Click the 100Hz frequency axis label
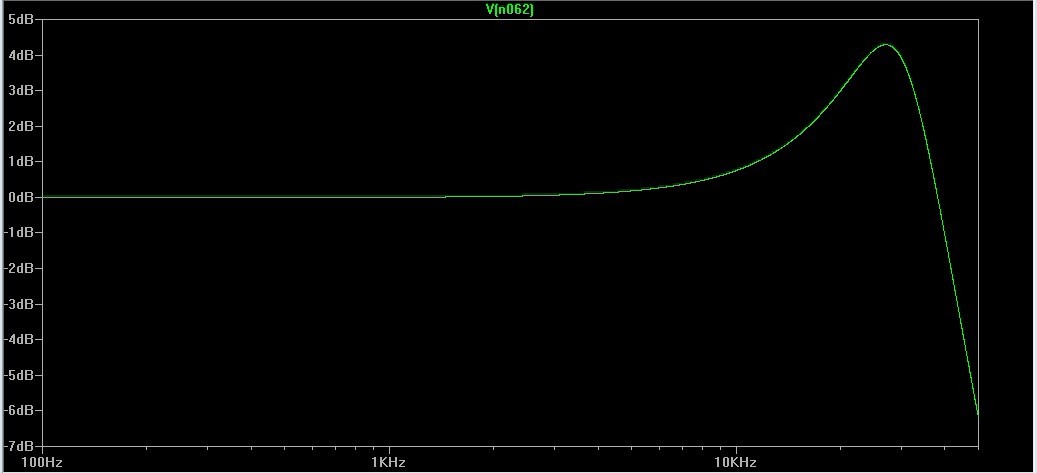The width and height of the screenshot is (1037, 473). tap(43, 462)
